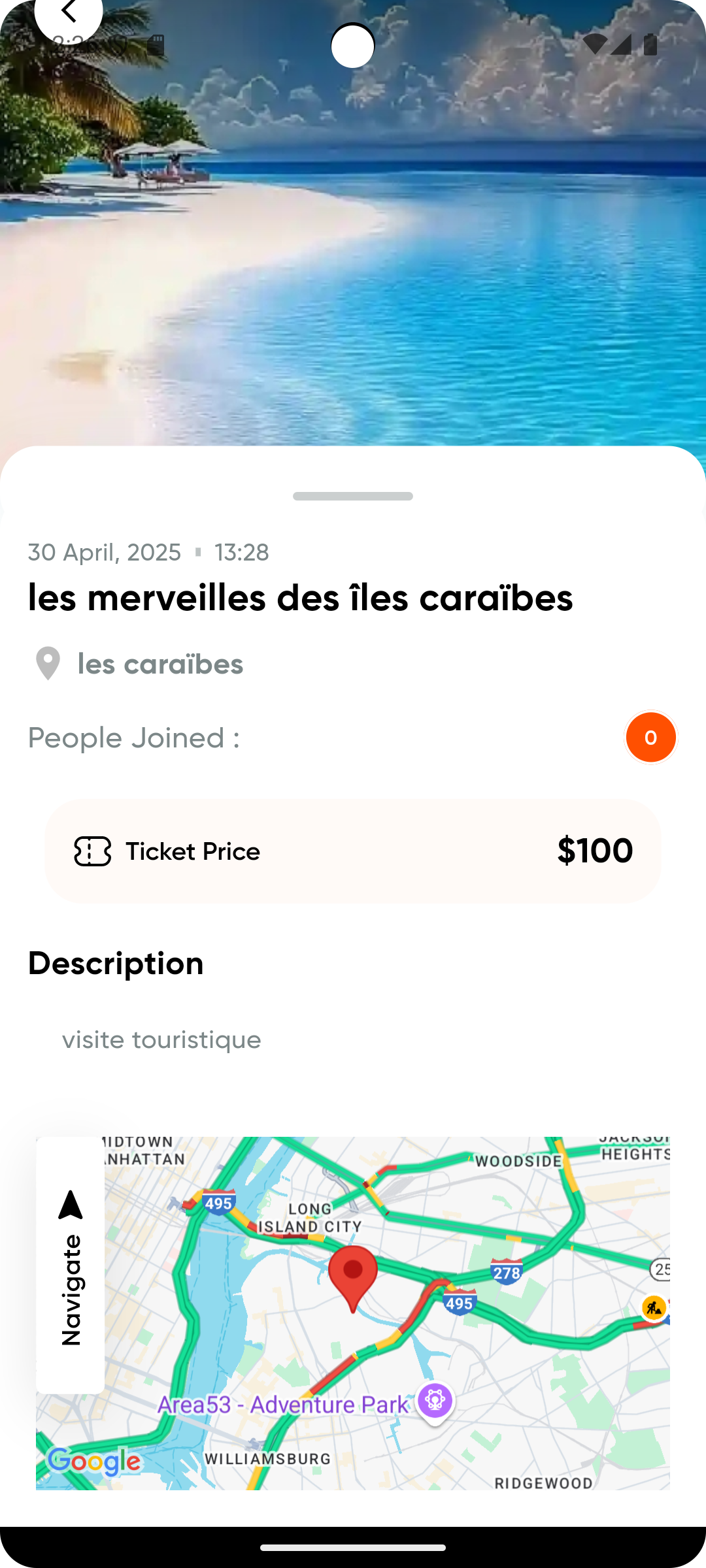The width and height of the screenshot is (706, 1568).
Task: Tap the orange People Joined count badge
Action: 650,738
